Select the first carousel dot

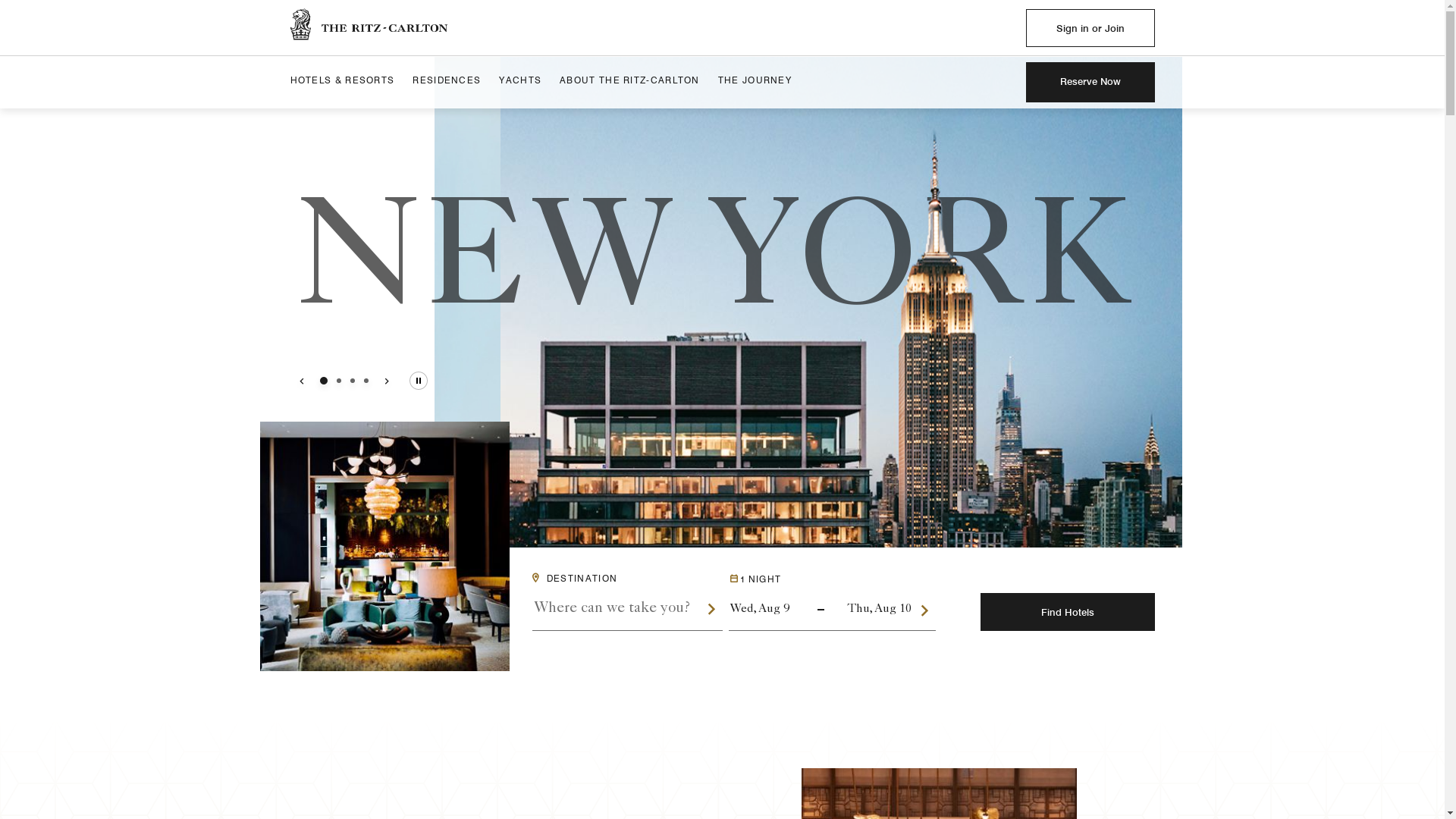click(x=324, y=381)
